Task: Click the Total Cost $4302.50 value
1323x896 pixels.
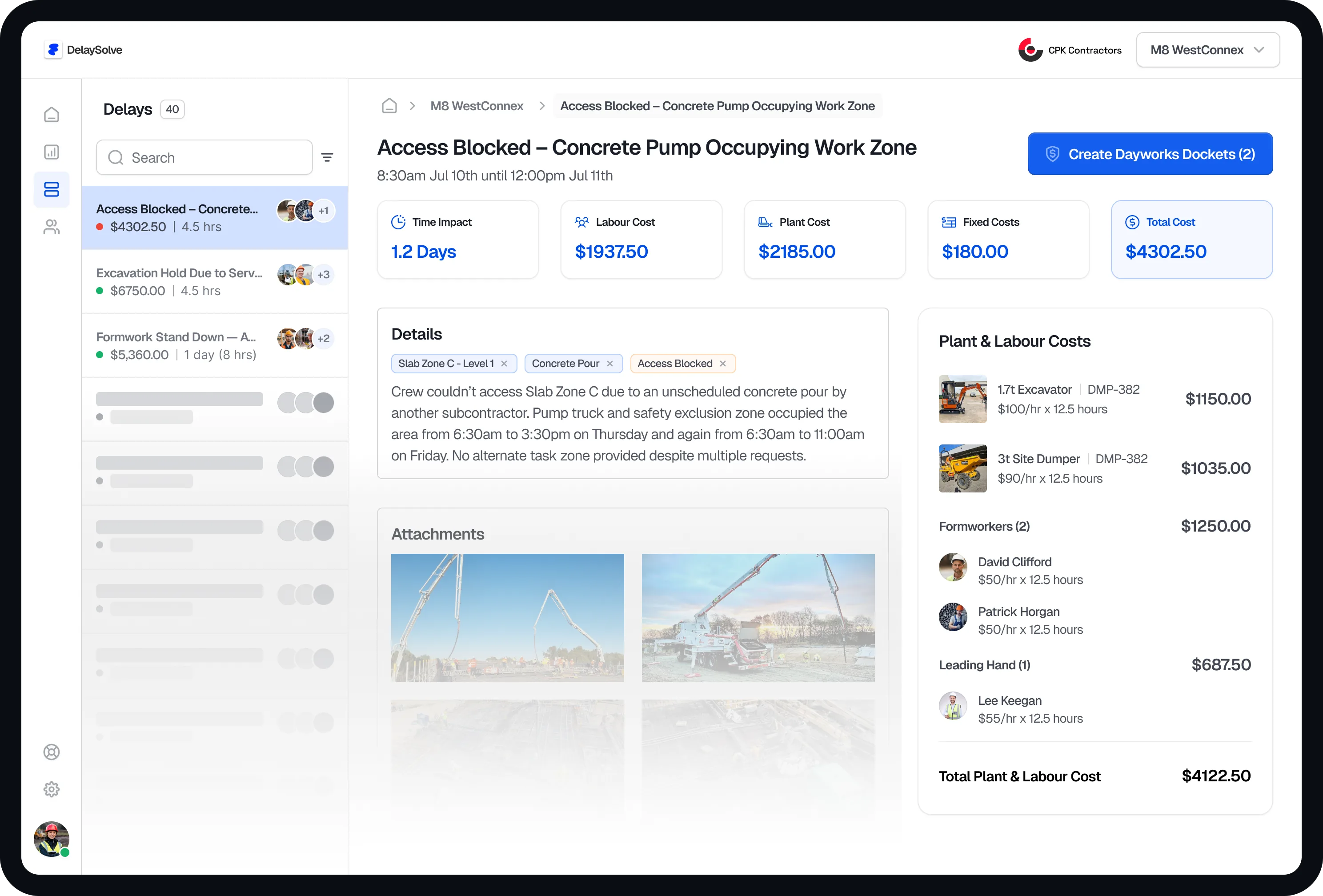Action: pos(1166,252)
